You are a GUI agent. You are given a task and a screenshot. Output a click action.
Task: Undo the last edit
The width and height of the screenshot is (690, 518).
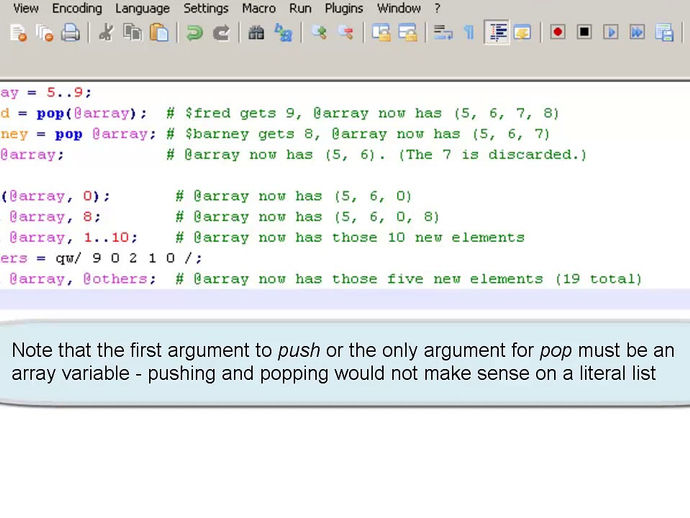[194, 33]
